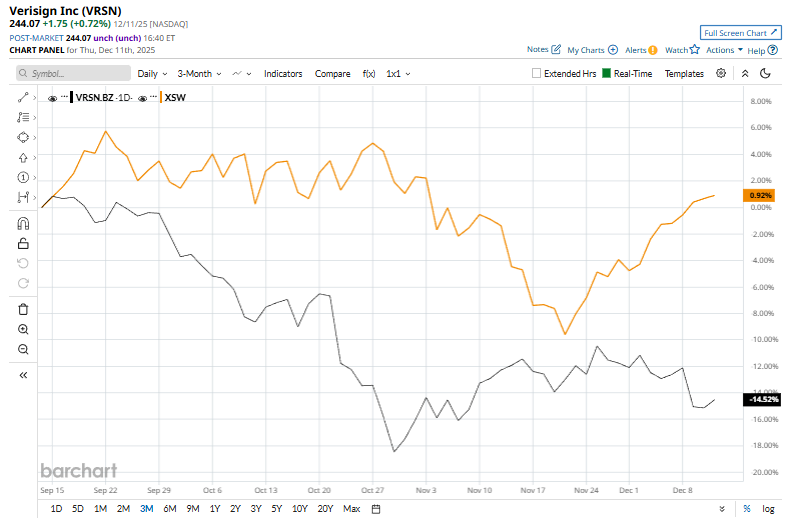Open the Daily frequency dropdown

(x=152, y=74)
